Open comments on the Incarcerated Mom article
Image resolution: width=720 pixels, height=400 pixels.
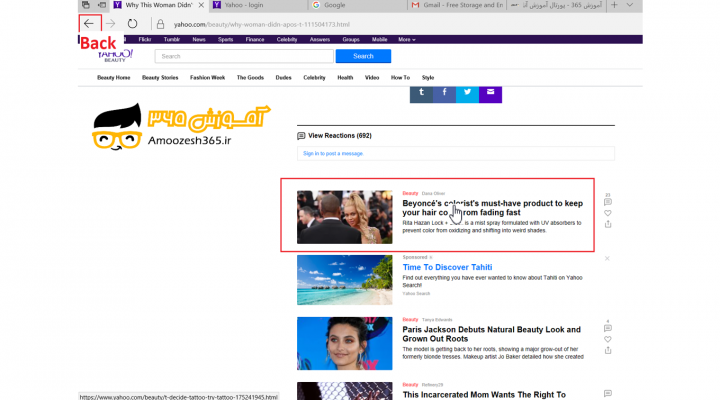click(x=608, y=394)
